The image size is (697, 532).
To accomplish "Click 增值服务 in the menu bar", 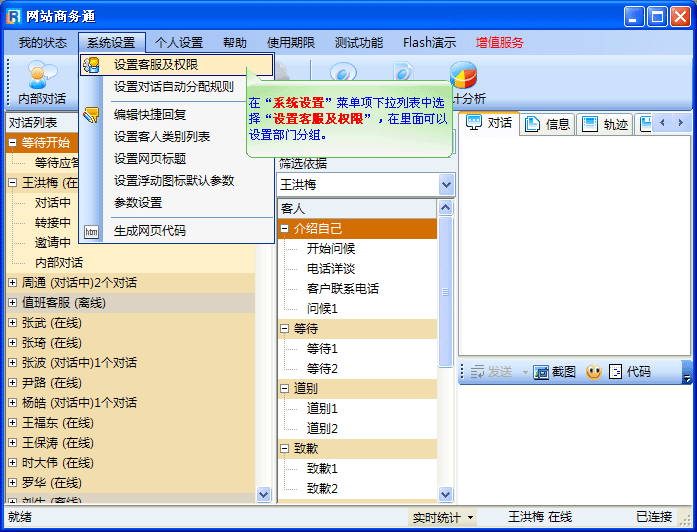I will 499,43.
